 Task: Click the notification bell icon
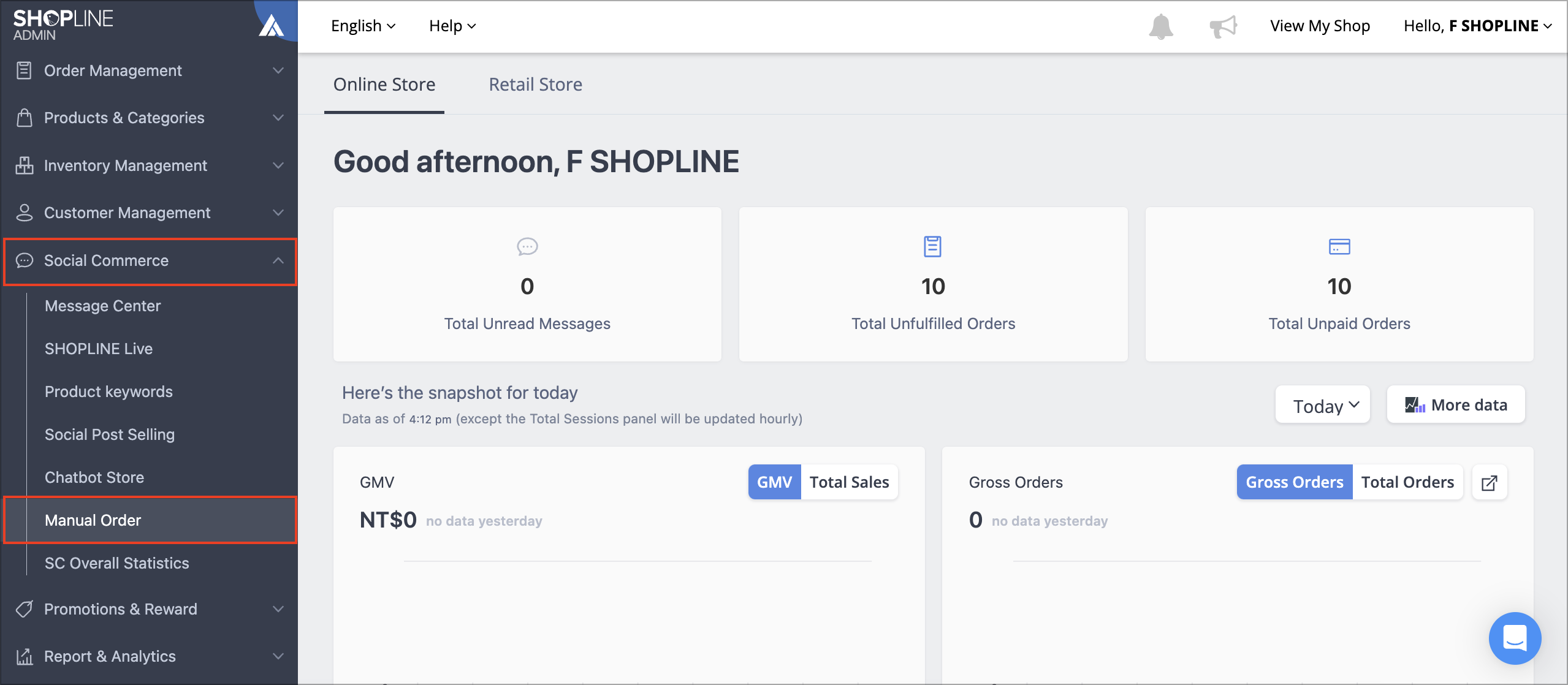[1160, 26]
